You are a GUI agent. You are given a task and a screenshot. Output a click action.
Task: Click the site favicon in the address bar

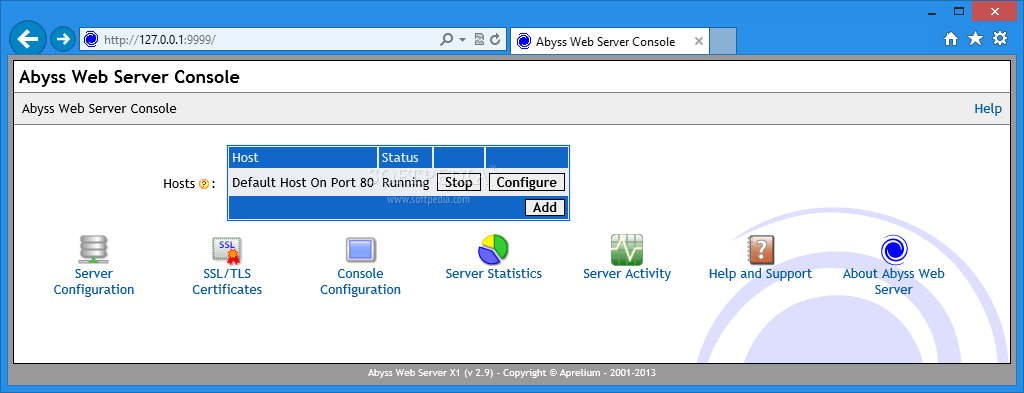(x=91, y=39)
